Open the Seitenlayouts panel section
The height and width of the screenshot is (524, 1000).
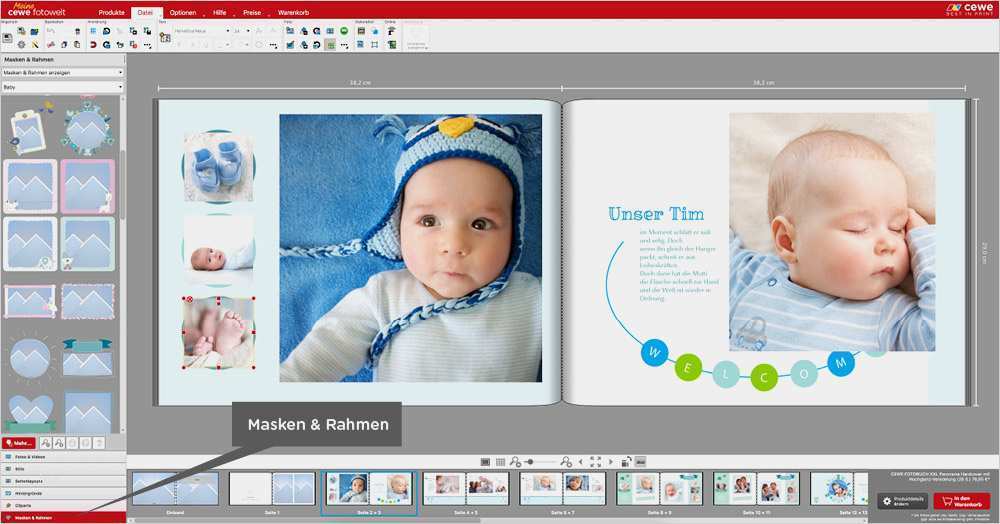click(x=62, y=481)
